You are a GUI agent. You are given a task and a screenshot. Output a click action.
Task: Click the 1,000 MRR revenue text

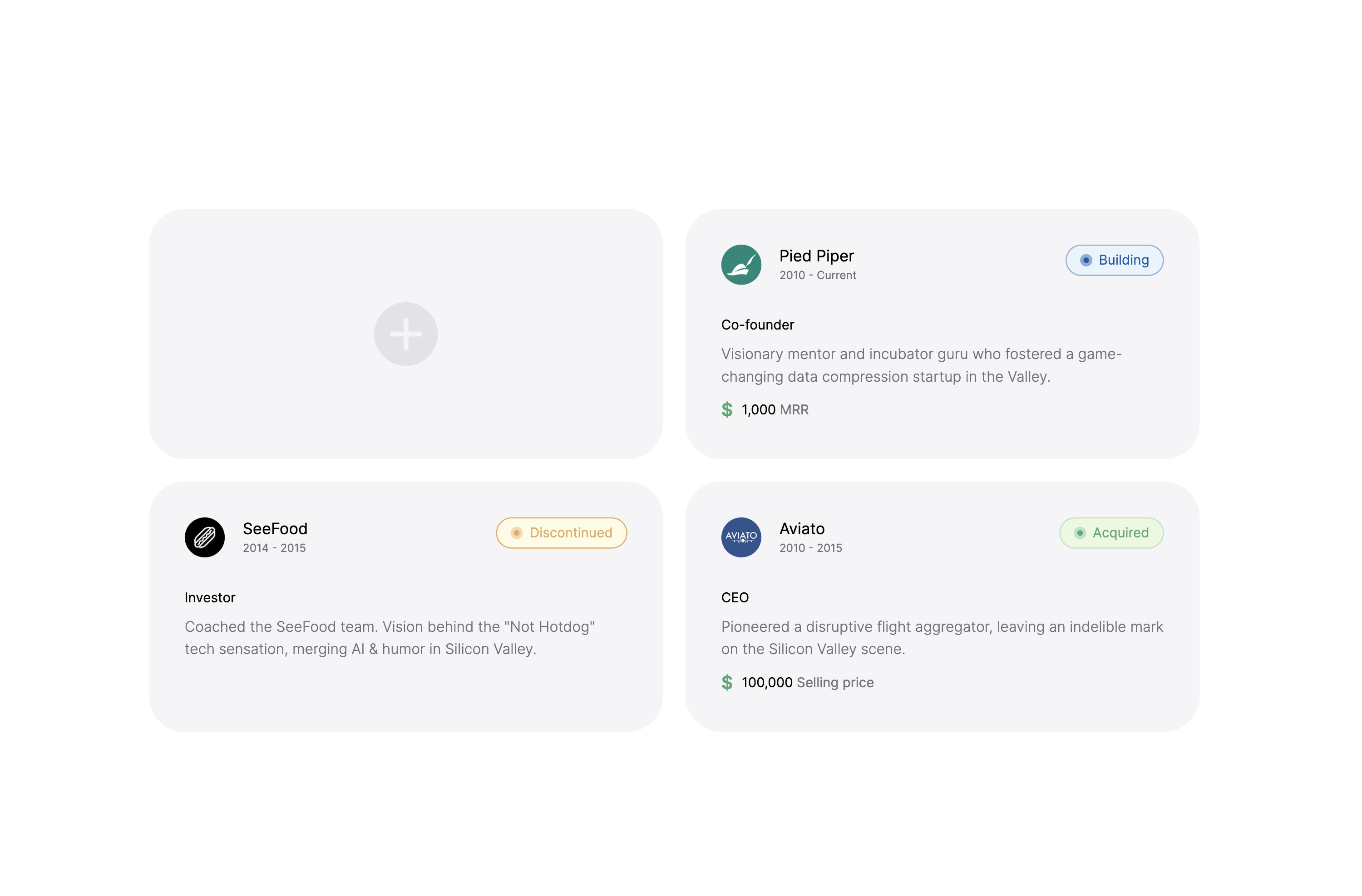(x=775, y=410)
